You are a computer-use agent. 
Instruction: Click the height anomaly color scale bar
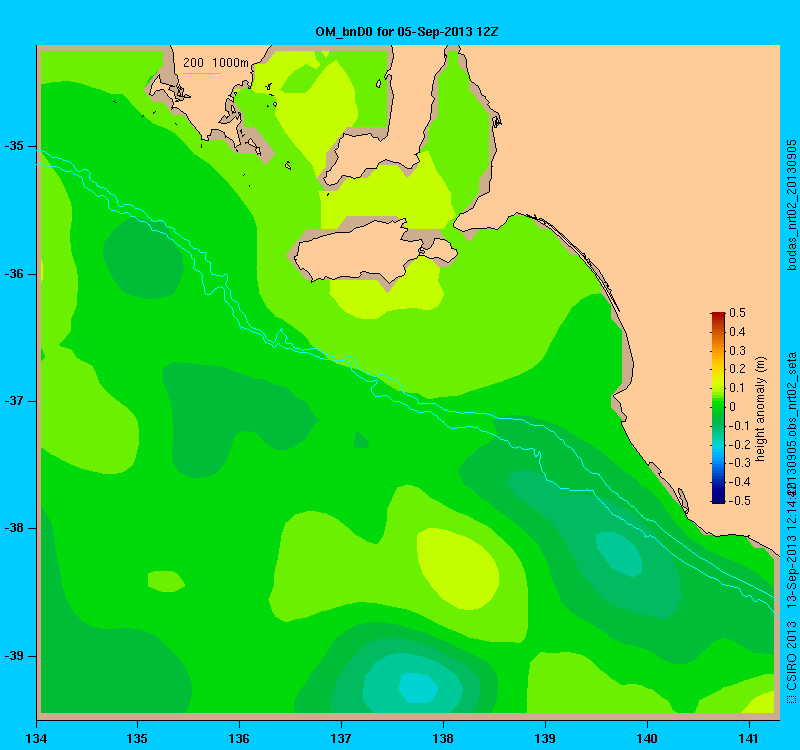click(718, 408)
